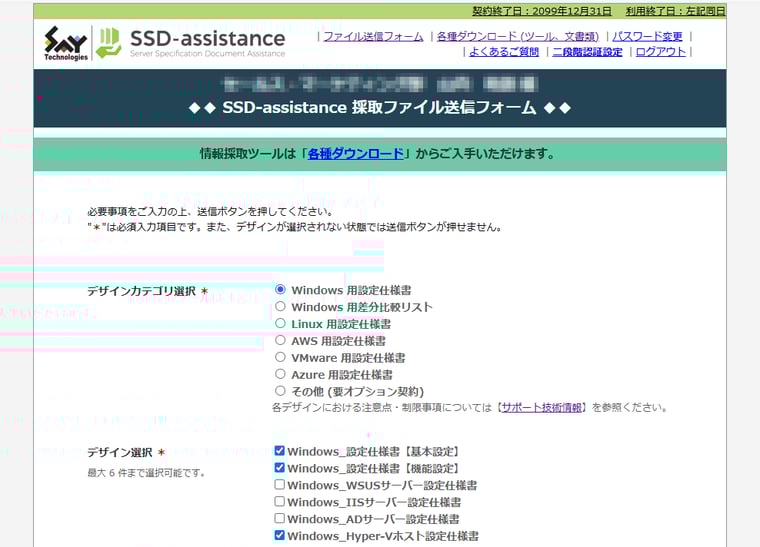760x547 pixels.
Task: Pick AWS 用設定仕様書 radio option
Action: tap(281, 341)
